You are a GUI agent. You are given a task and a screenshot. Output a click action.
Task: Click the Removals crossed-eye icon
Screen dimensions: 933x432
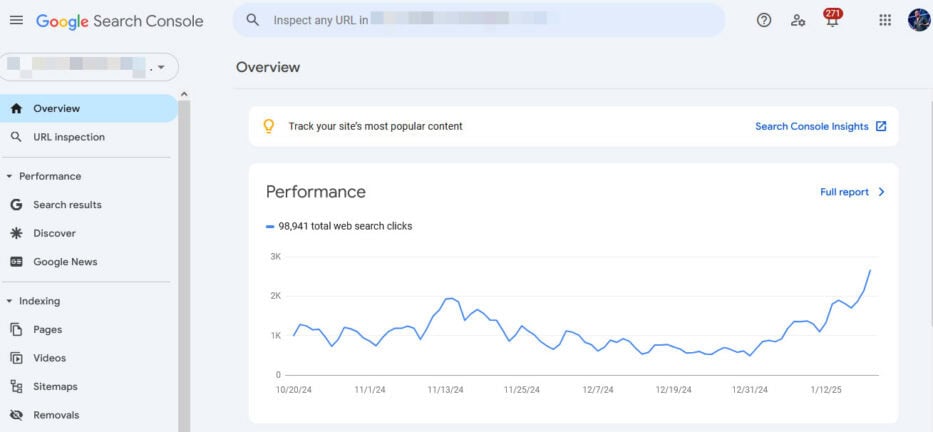tap(16, 415)
